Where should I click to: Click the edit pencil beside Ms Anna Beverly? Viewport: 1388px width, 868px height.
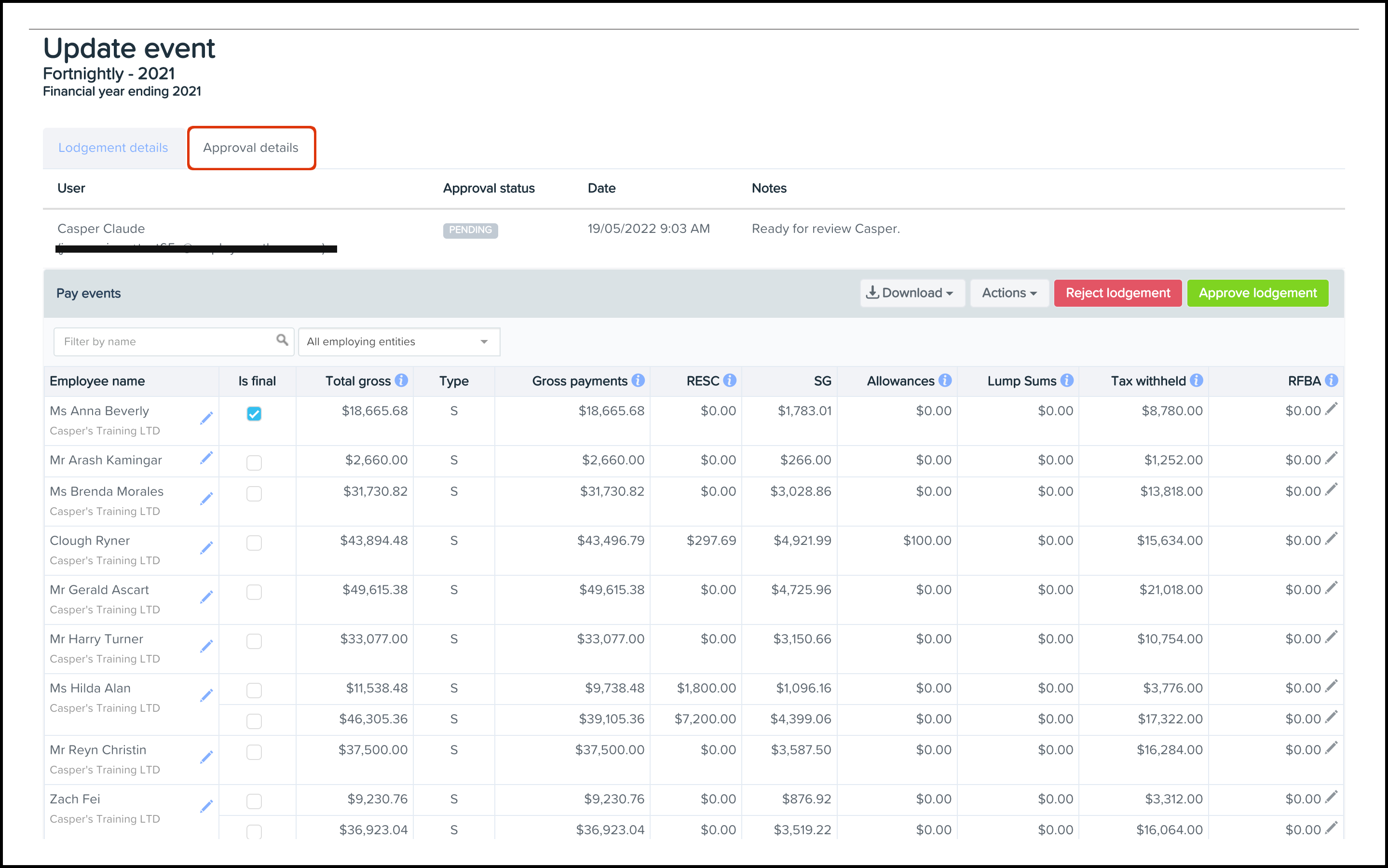206,419
